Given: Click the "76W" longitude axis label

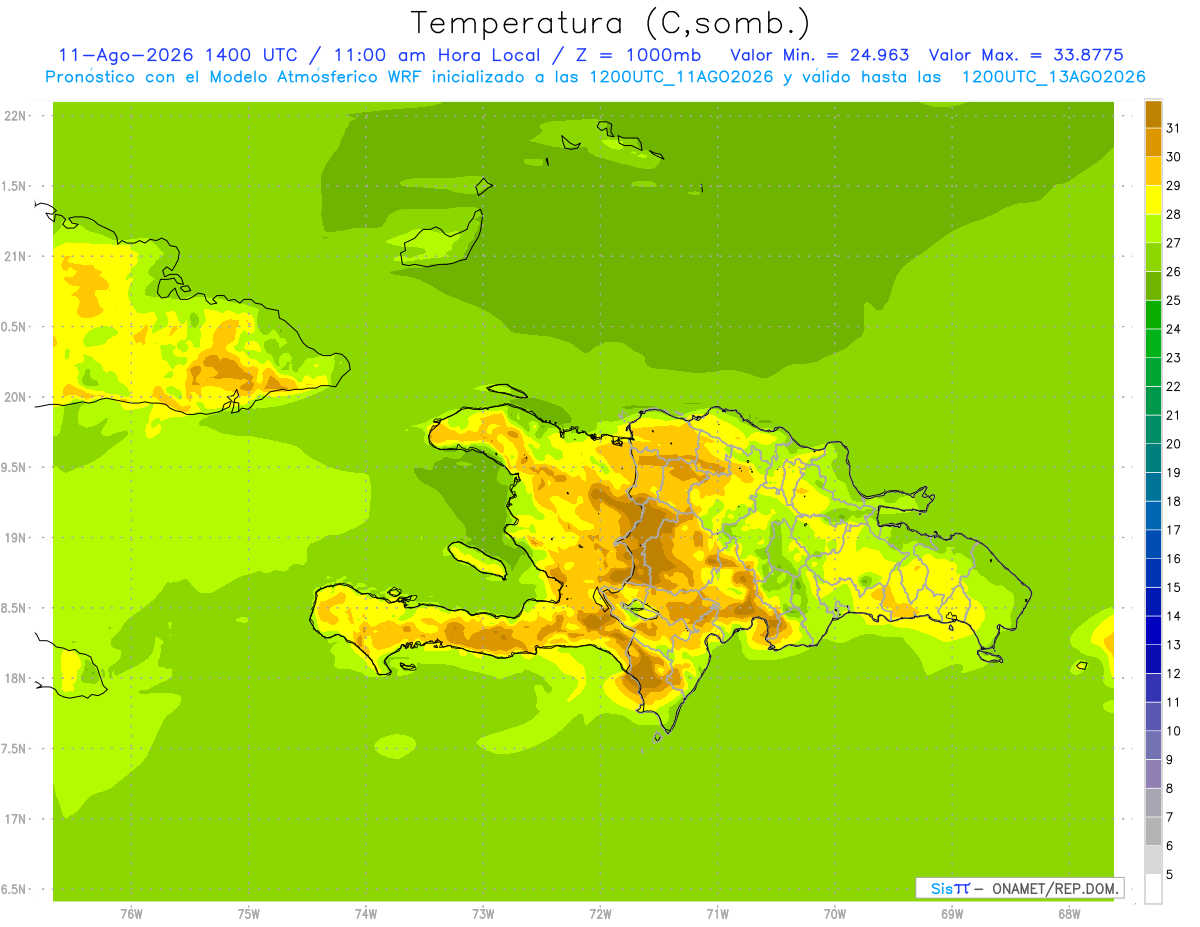Looking at the screenshot, I should coord(131,914).
